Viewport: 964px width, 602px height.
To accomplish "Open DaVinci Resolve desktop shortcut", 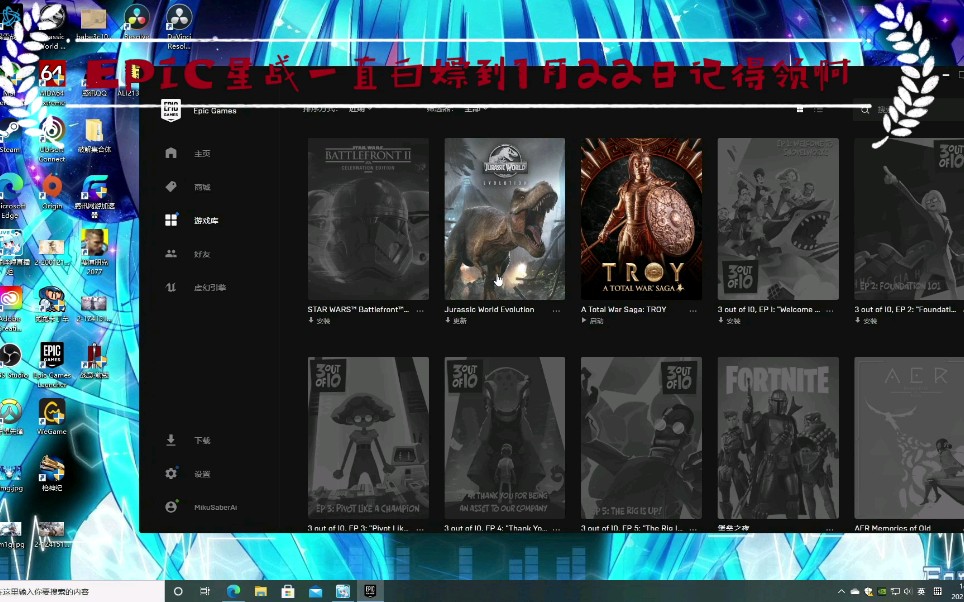I will pyautogui.click(x=179, y=28).
